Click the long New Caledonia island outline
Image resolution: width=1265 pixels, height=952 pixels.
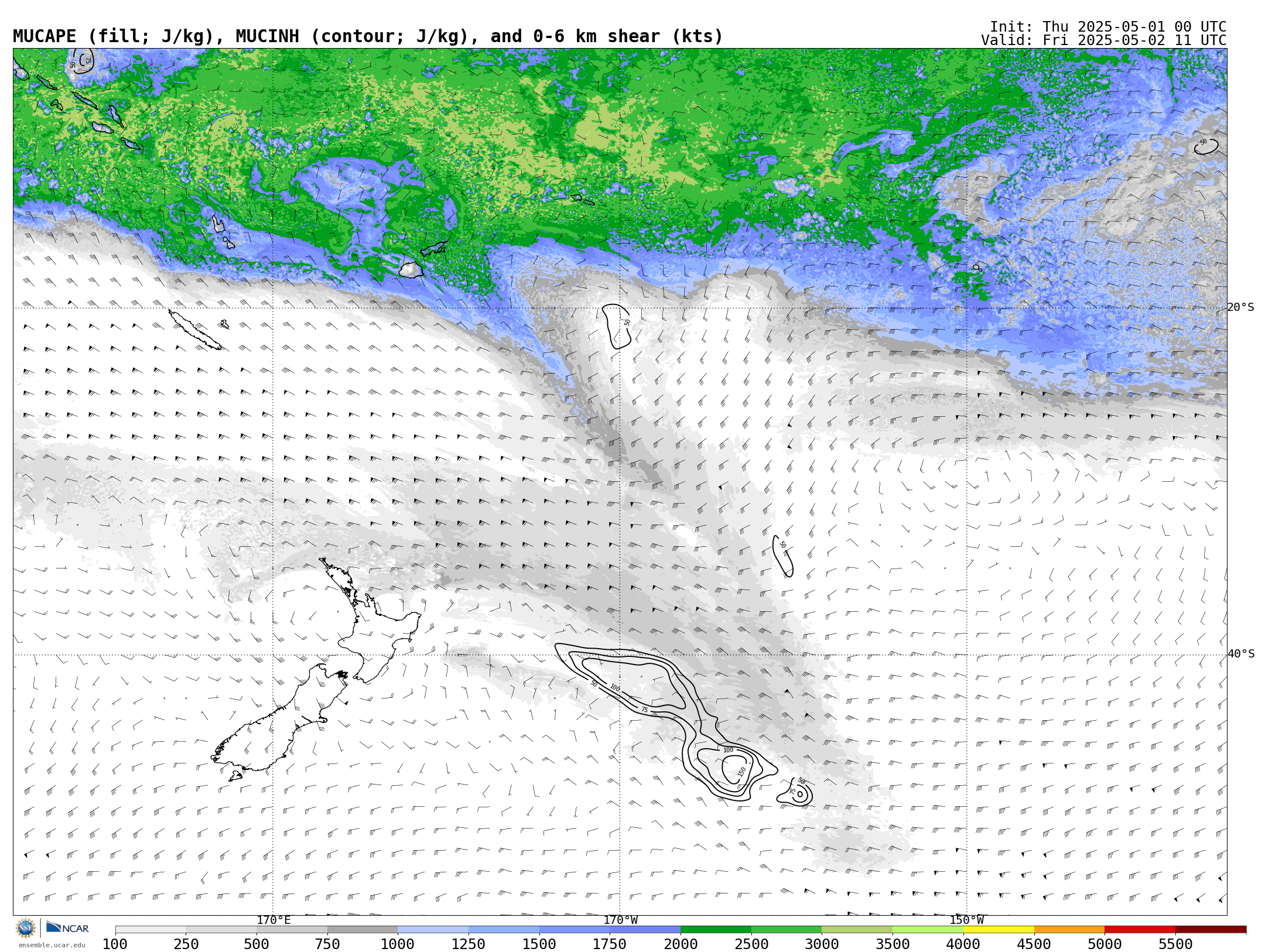coord(195,330)
